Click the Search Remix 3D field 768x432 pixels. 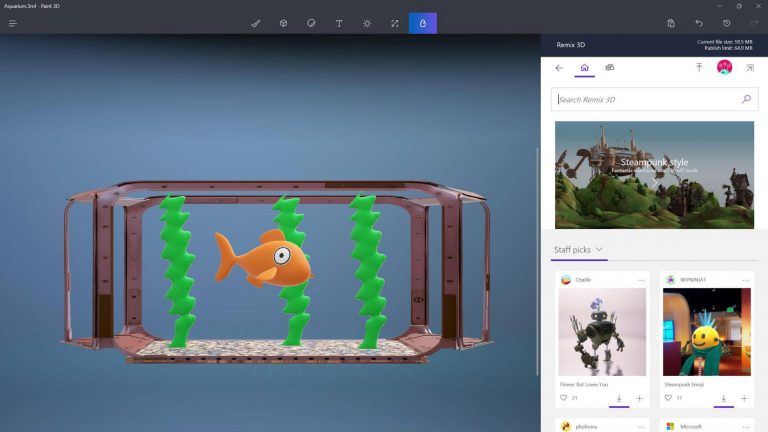645,99
